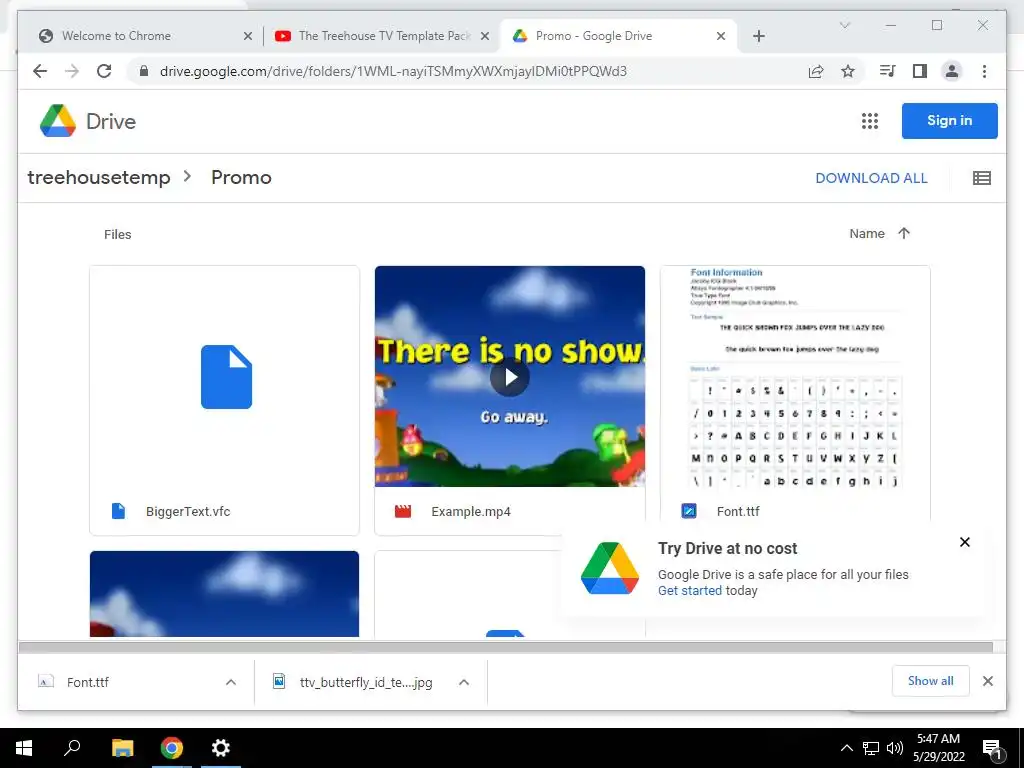Play the Example.mp4 video preview
Screen dimensions: 1024x768
click(510, 377)
